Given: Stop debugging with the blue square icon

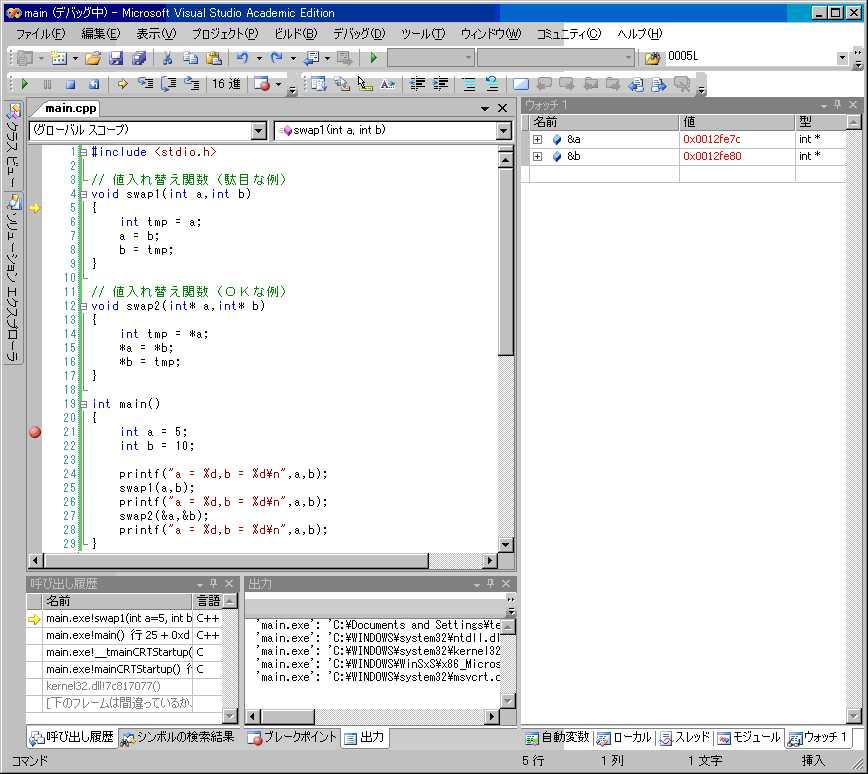Looking at the screenshot, I should [x=70, y=84].
